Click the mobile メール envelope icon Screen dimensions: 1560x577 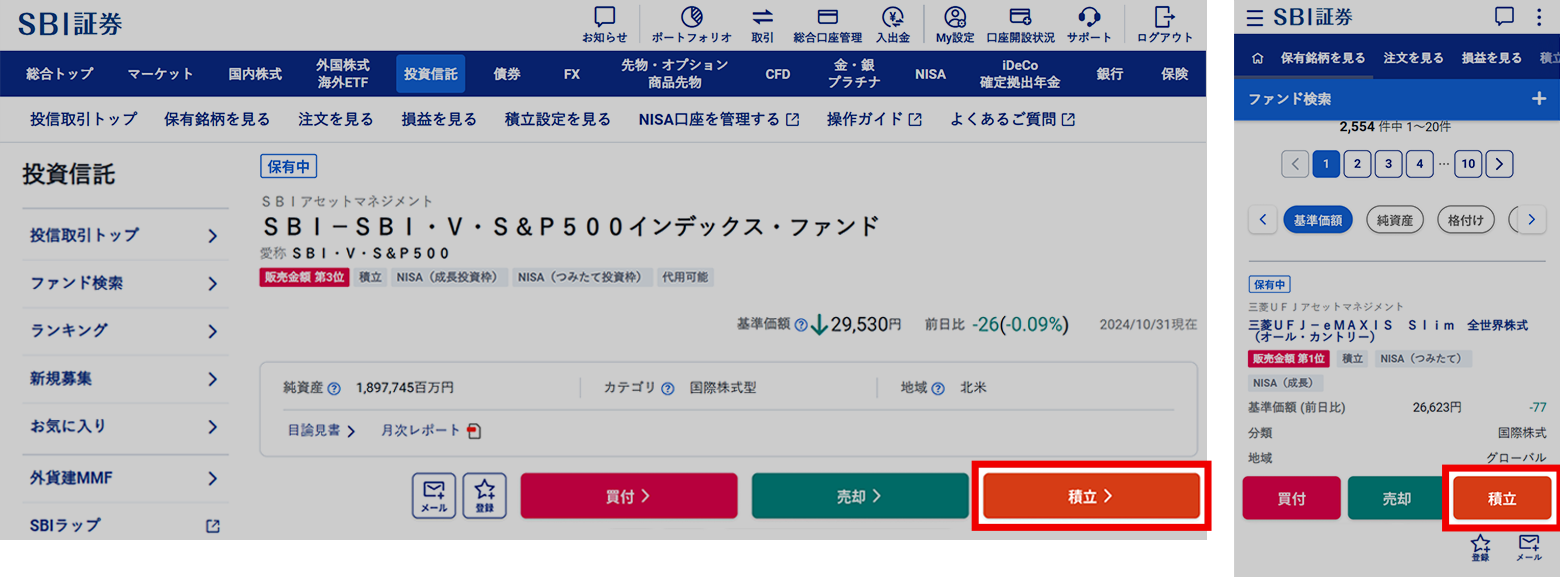coord(1528,548)
